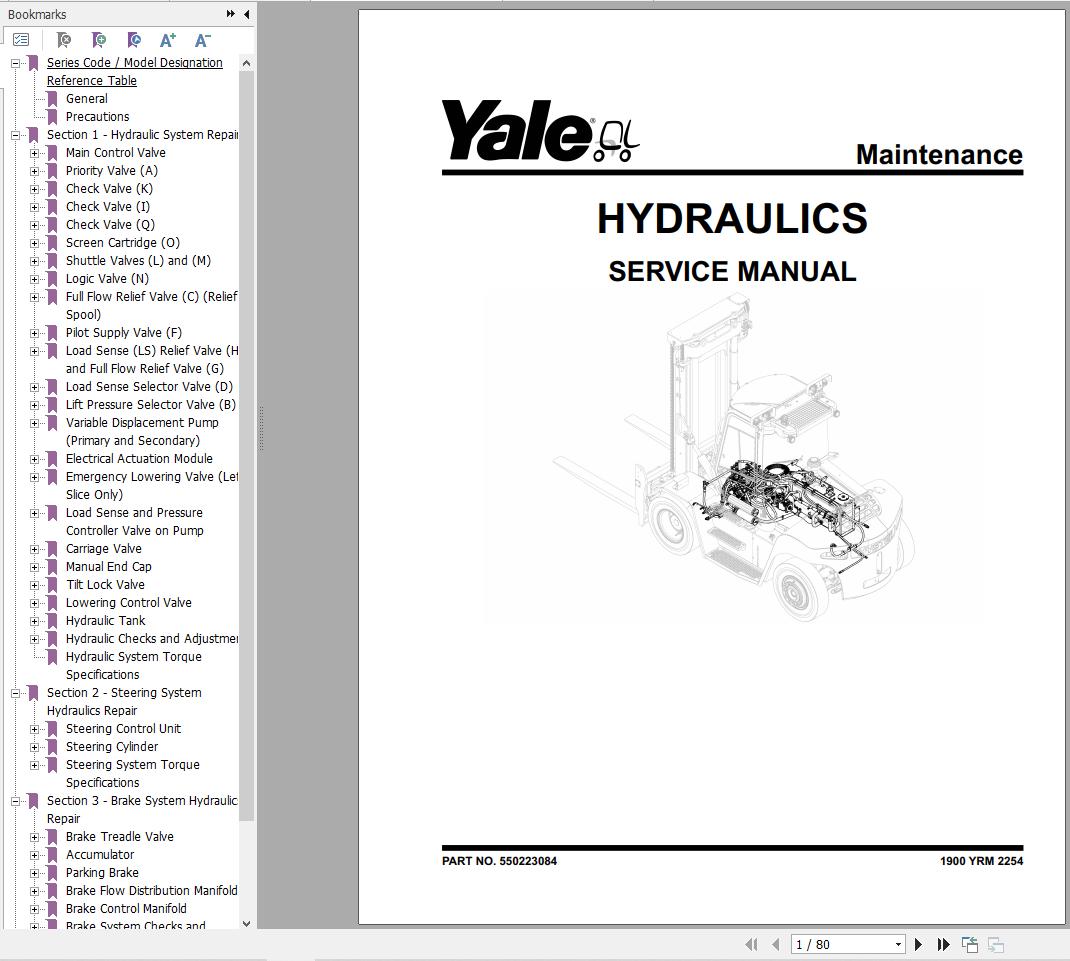Open Hydraulic System Torque Specifications bookmark
Viewport: 1070px width, 961px height.
[134, 666]
